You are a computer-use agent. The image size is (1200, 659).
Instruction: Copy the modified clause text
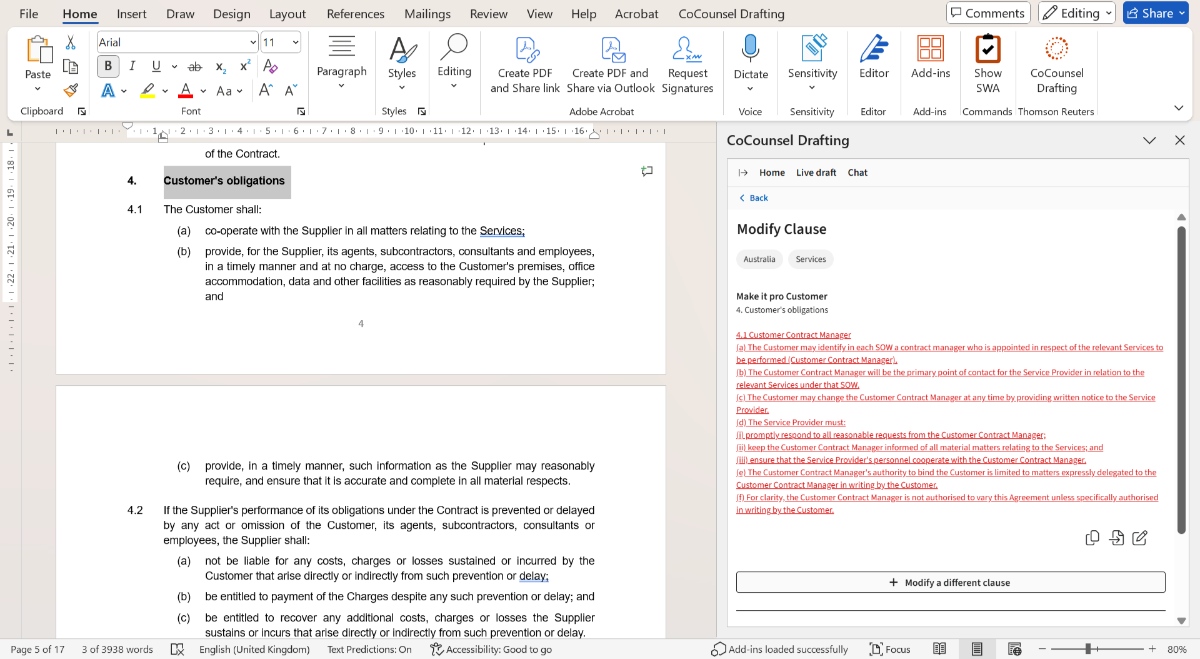tap(1090, 538)
